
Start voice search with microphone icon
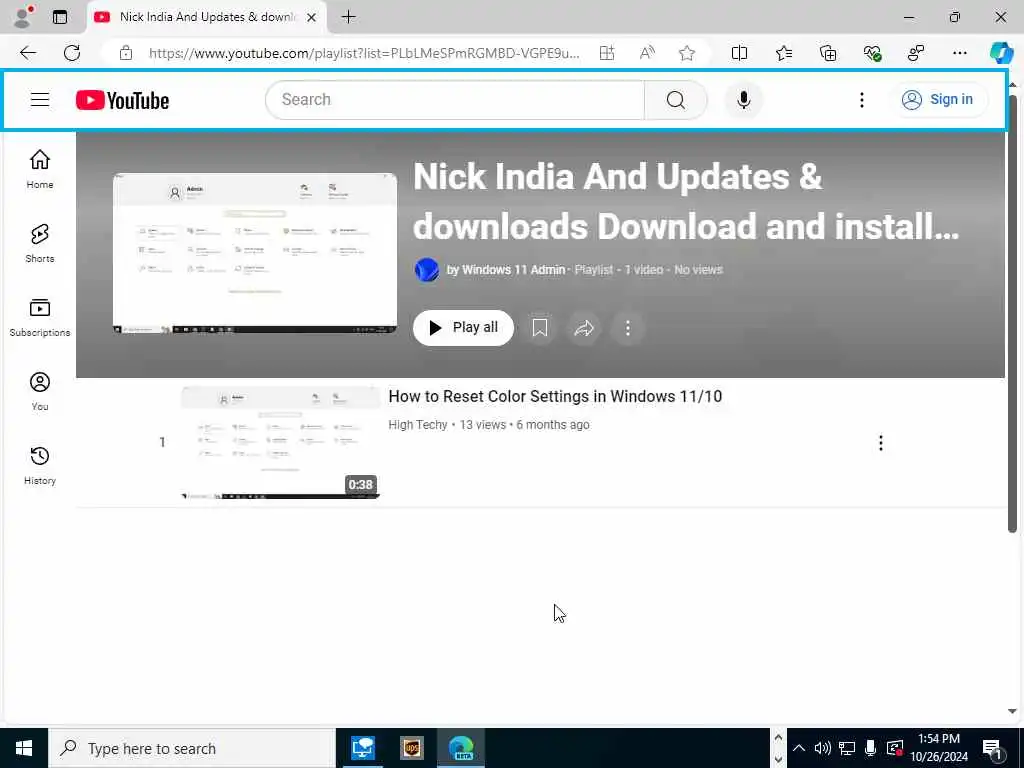click(743, 100)
